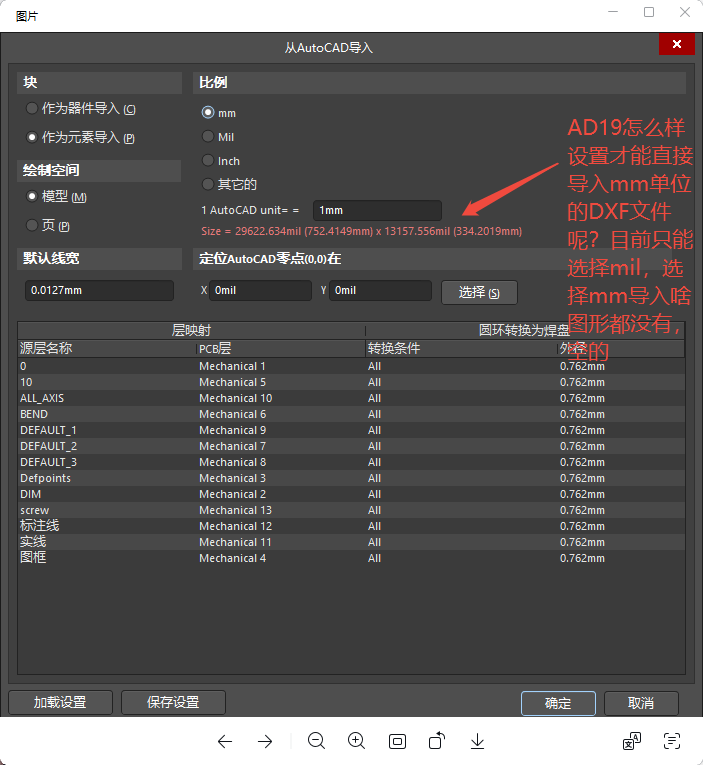Change Mechanical 5 mapping of layer 10
This screenshot has height=765, width=703.
coord(281,382)
